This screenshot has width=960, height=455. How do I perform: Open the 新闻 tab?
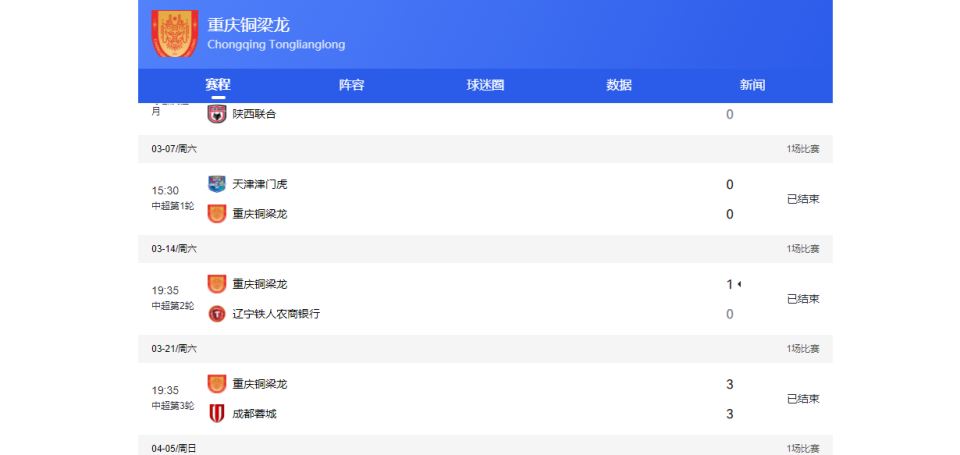point(752,85)
